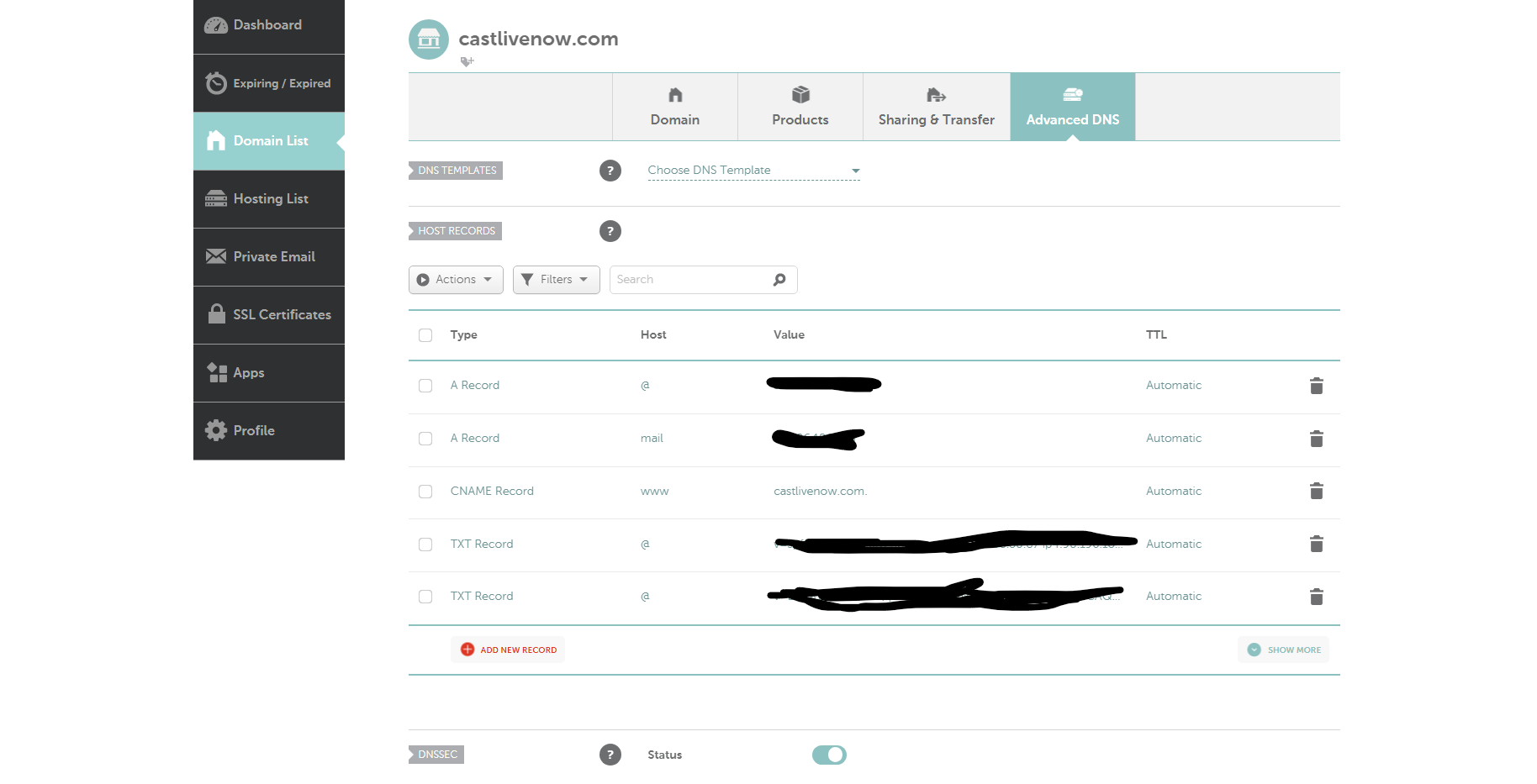
Task: Click the castlivenow.com. CNAME value
Action: [x=820, y=492]
